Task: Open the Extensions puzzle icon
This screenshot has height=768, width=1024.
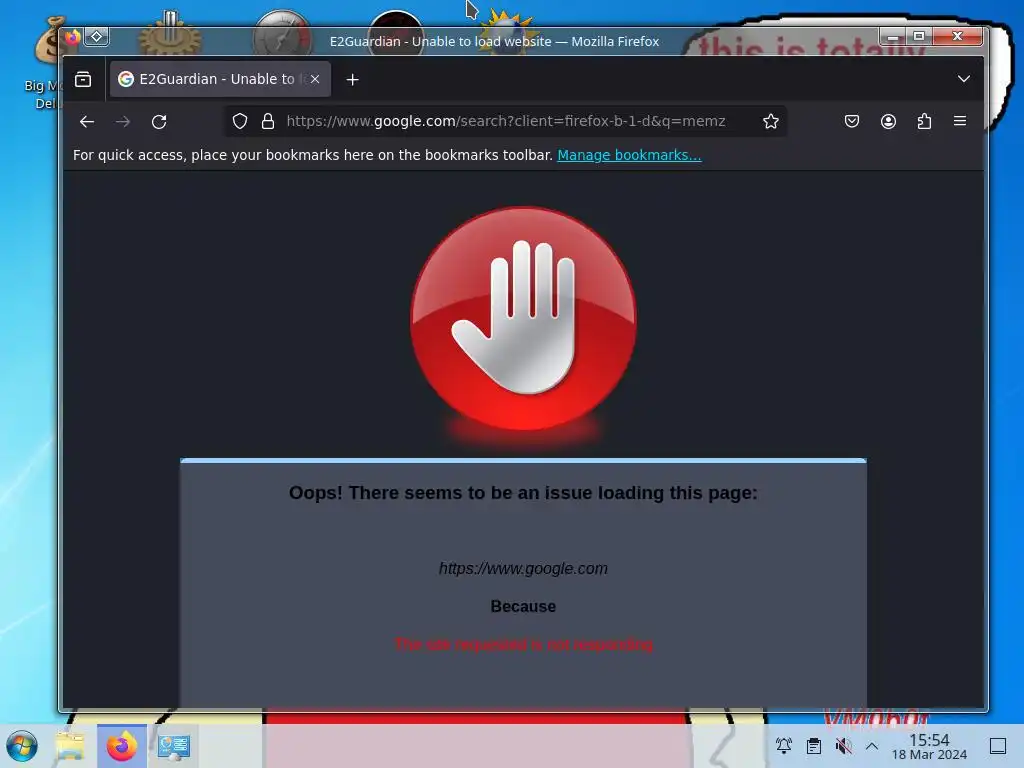Action: pyautogui.click(x=924, y=121)
